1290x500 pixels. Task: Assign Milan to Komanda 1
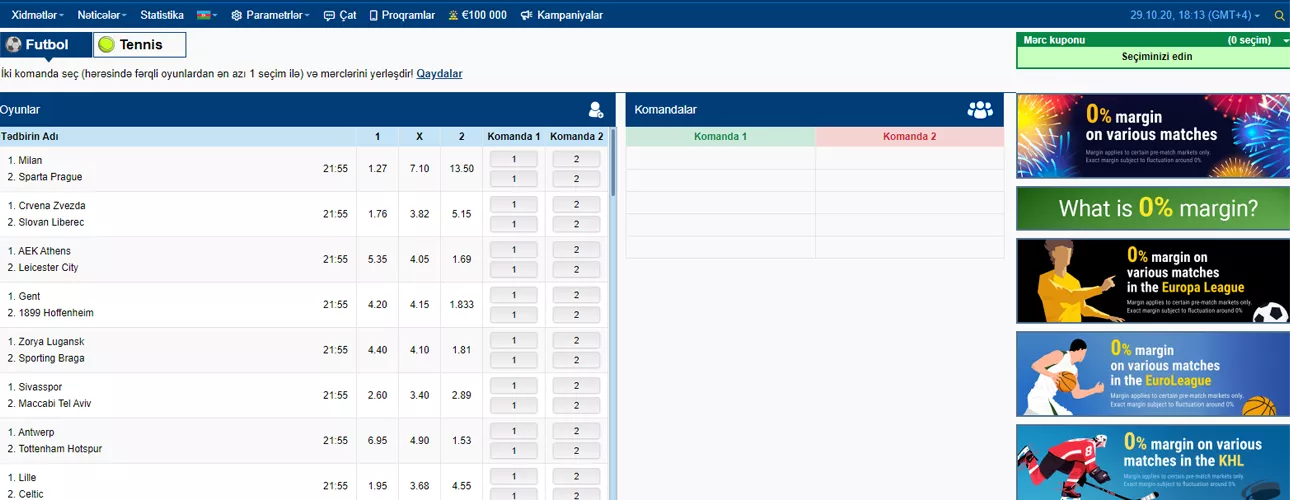pos(514,159)
